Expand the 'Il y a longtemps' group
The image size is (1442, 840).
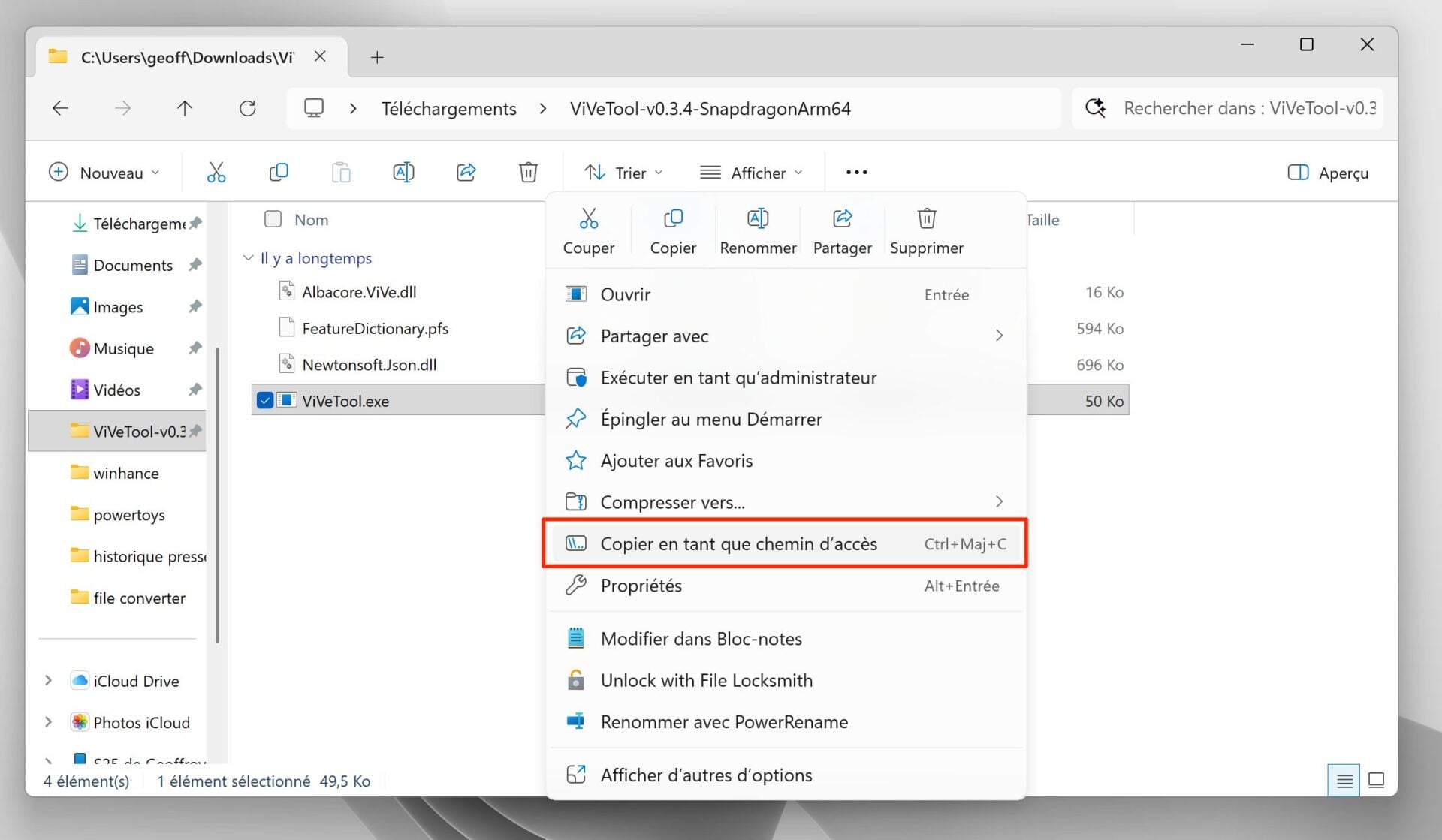point(248,257)
